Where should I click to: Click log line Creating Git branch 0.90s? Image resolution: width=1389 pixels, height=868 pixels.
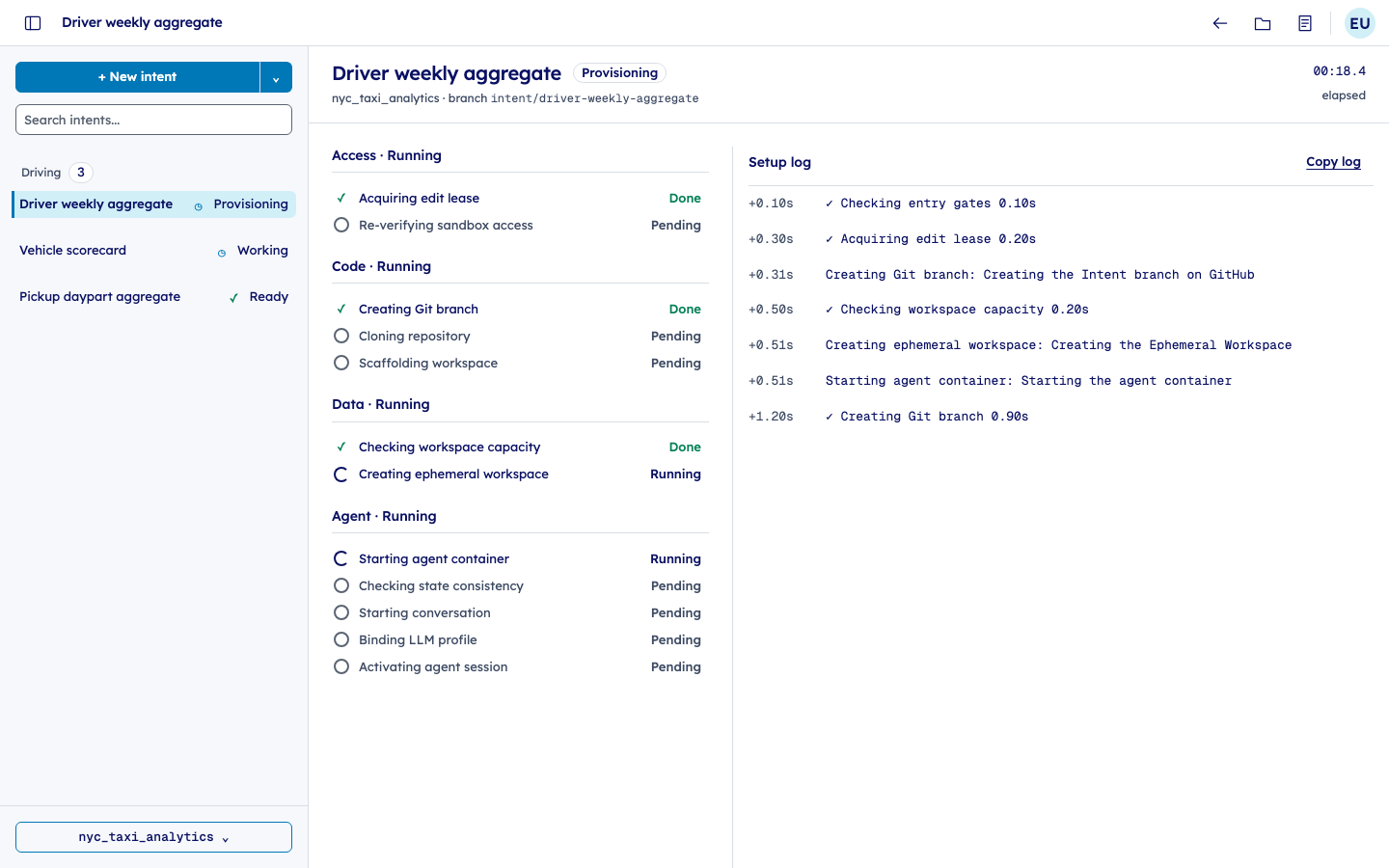pyautogui.click(x=927, y=417)
